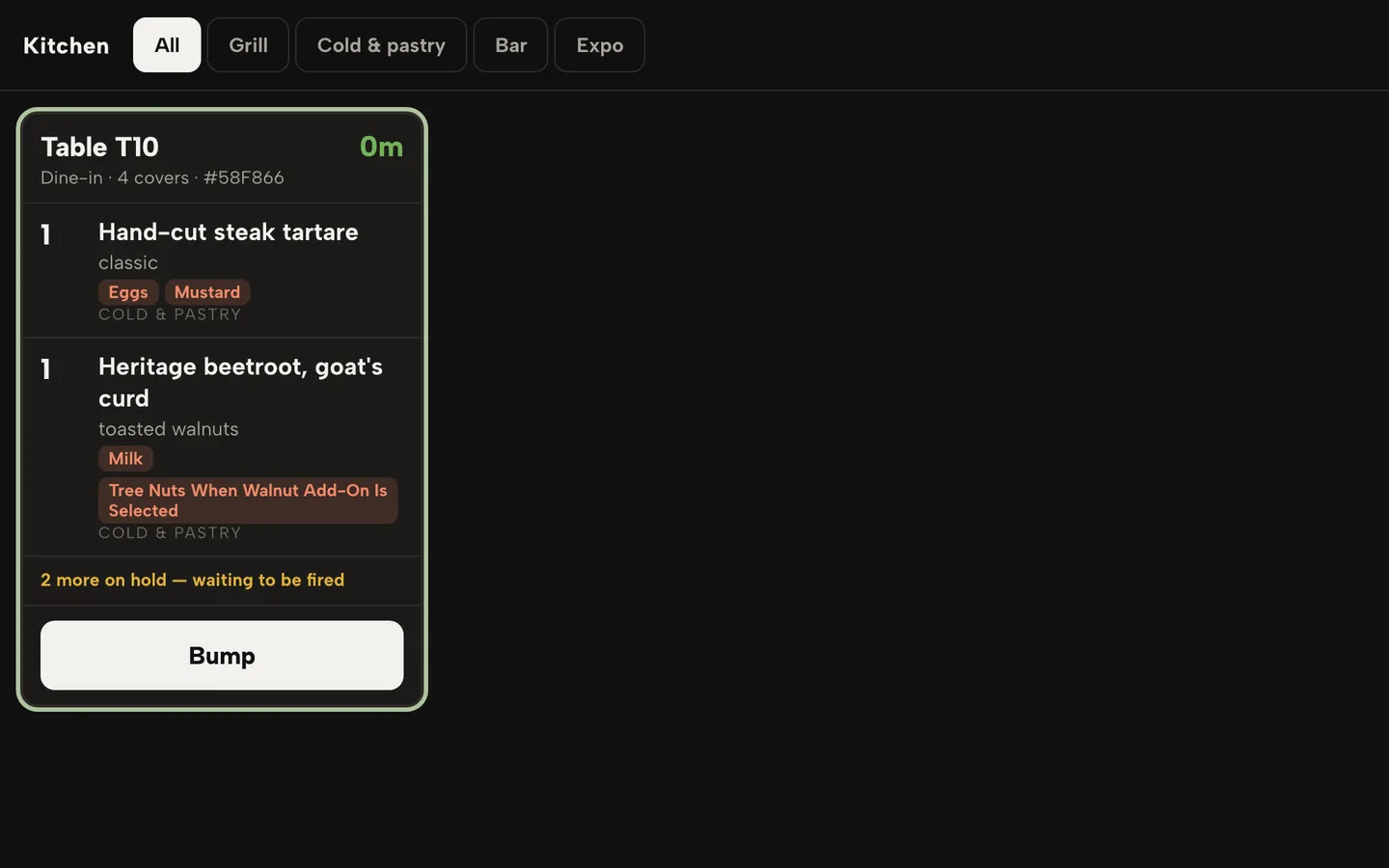Click the beetroot Cold & Pastry station label

170,532
